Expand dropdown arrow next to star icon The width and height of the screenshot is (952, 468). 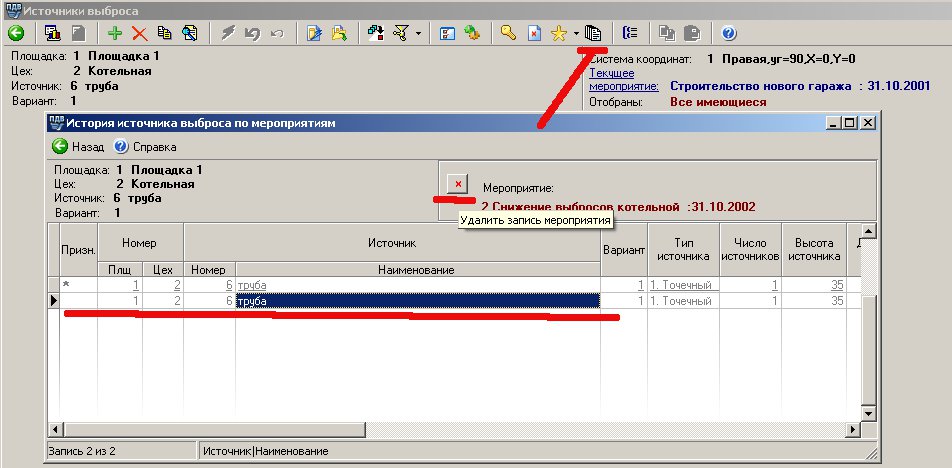click(x=577, y=34)
